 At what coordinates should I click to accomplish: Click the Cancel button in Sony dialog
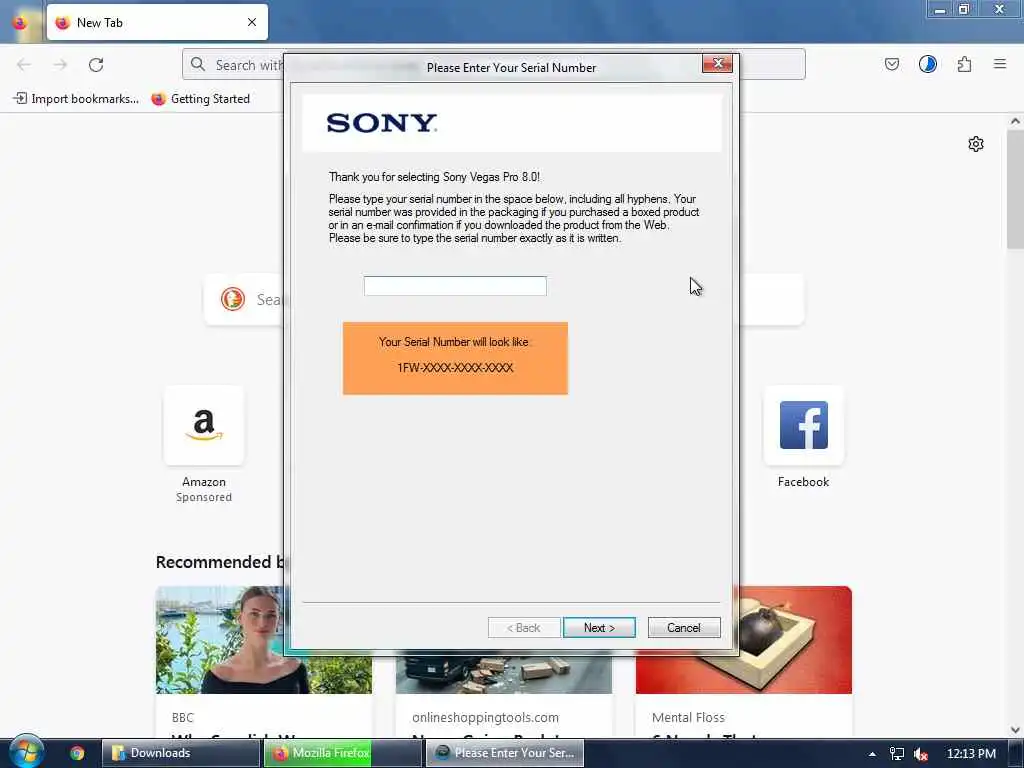point(684,628)
